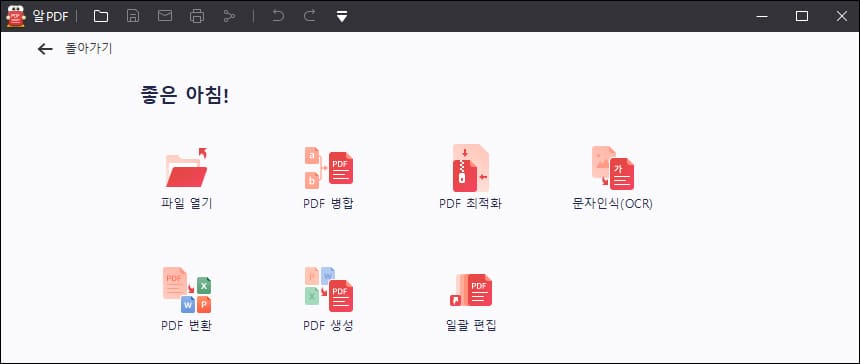Click the 문자인식(OCR) icon

point(613,167)
